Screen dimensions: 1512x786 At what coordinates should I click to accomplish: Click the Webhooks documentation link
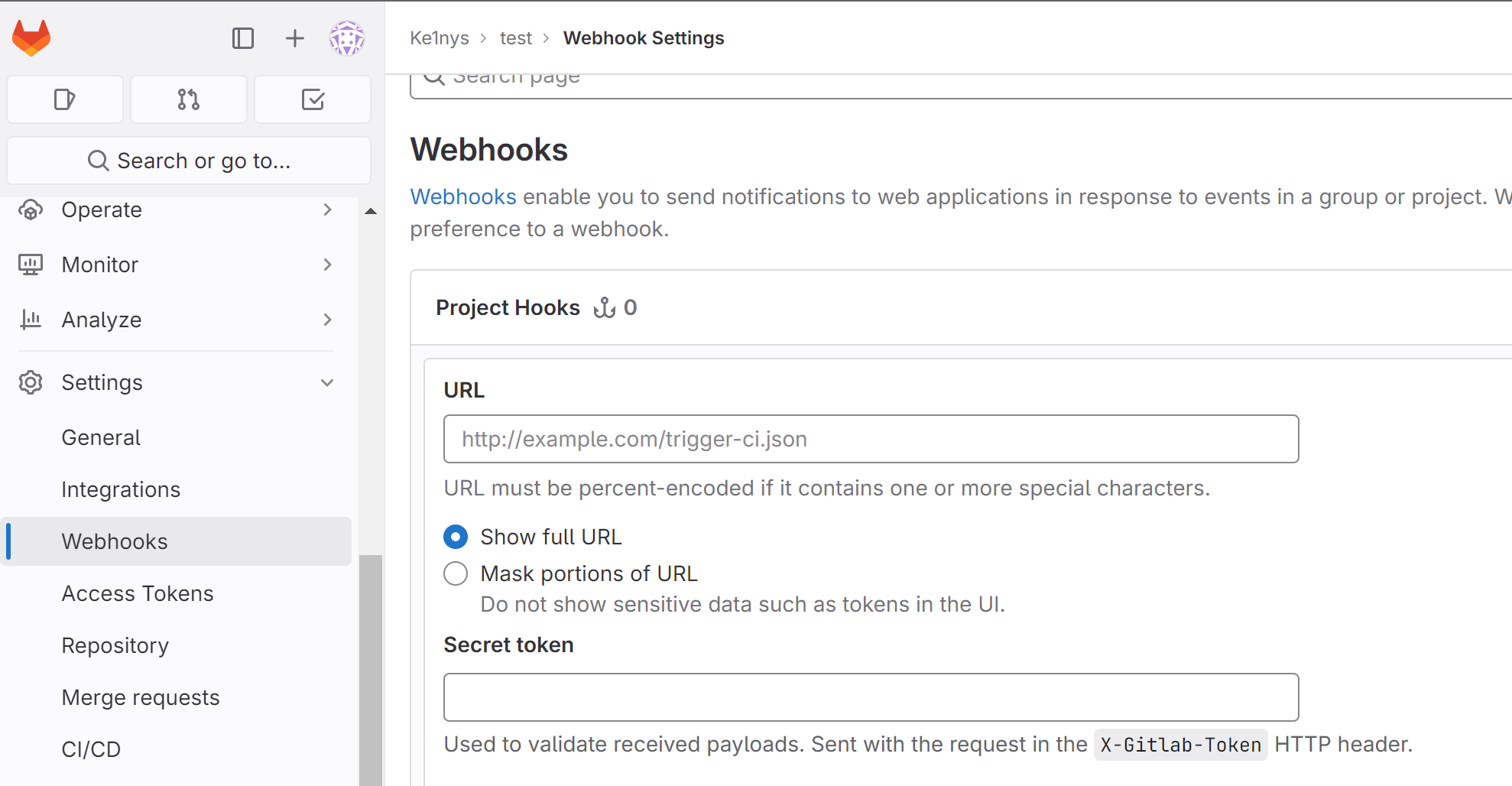tap(463, 196)
